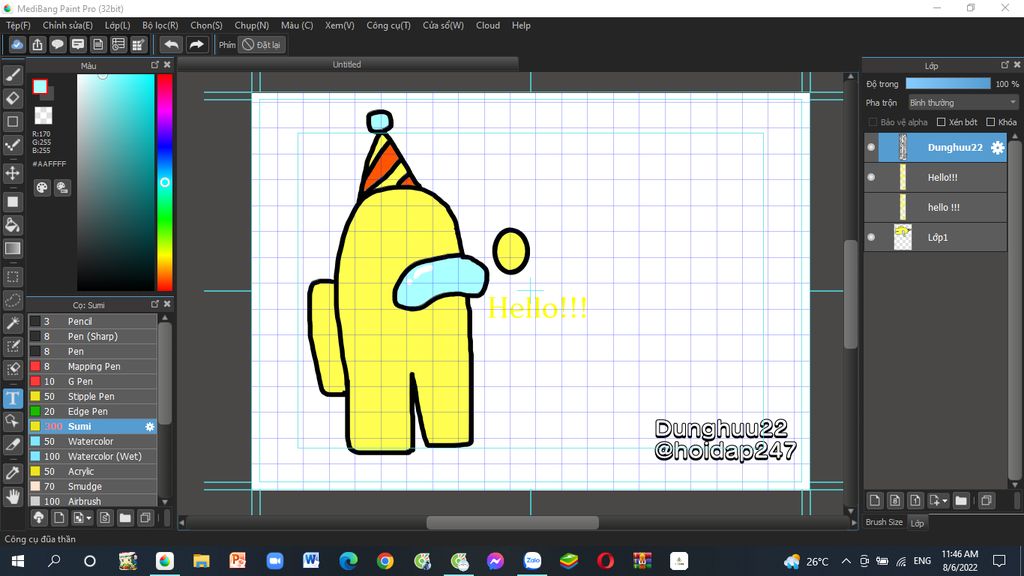The height and width of the screenshot is (576, 1024).
Task: Toggle Bảo vệ alpha checkbox
Action: (872, 122)
